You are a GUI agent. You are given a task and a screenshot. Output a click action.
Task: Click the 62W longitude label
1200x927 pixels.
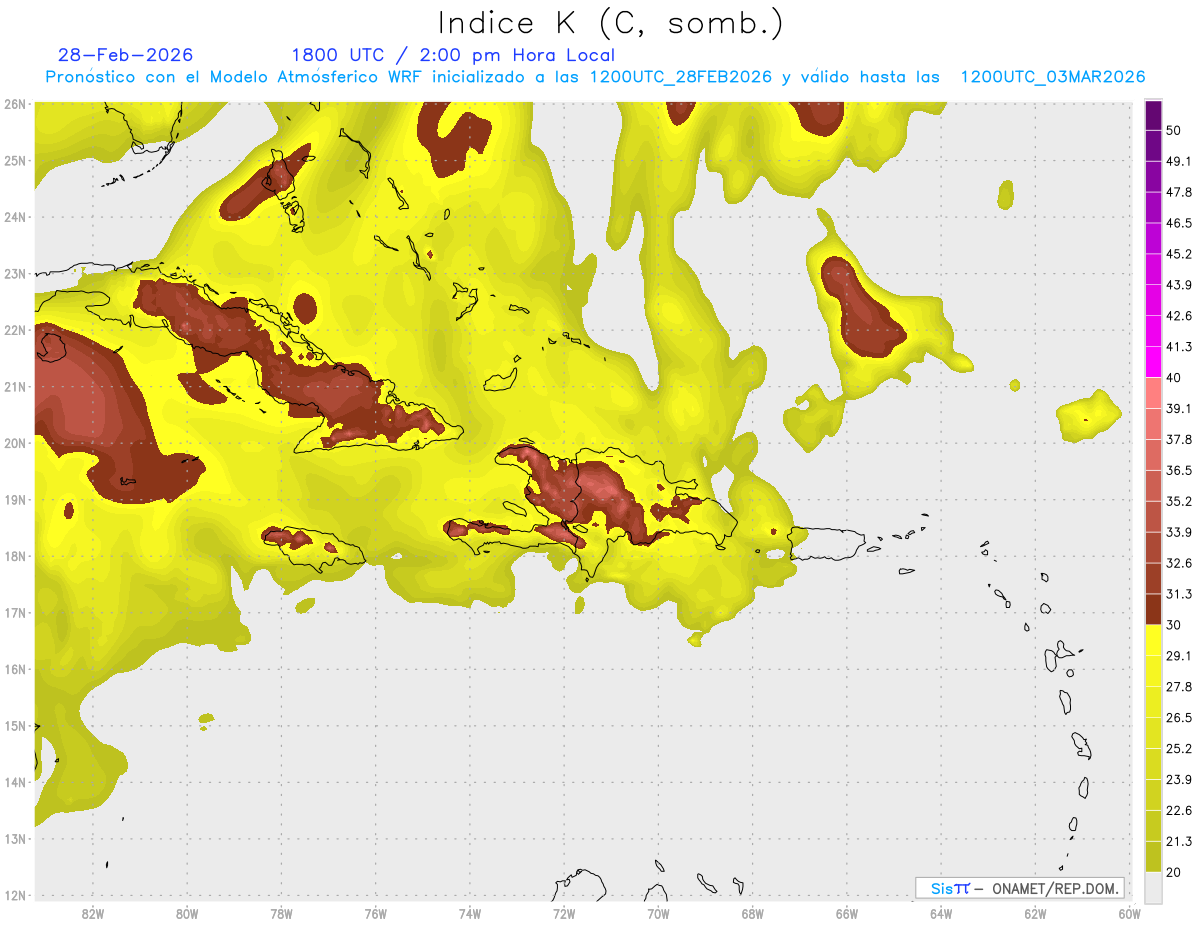1035,914
